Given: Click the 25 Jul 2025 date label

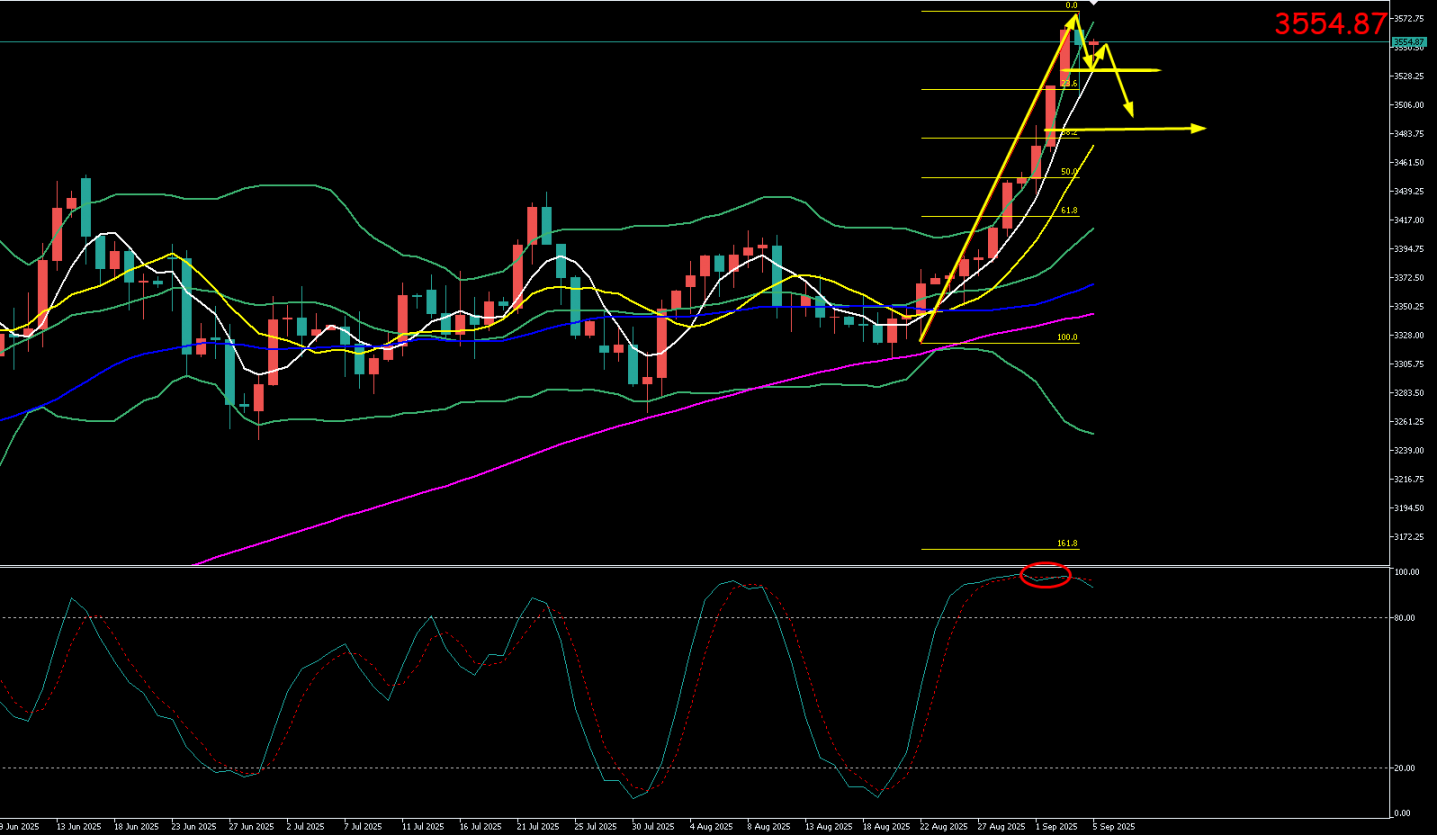Looking at the screenshot, I should pyautogui.click(x=596, y=827).
